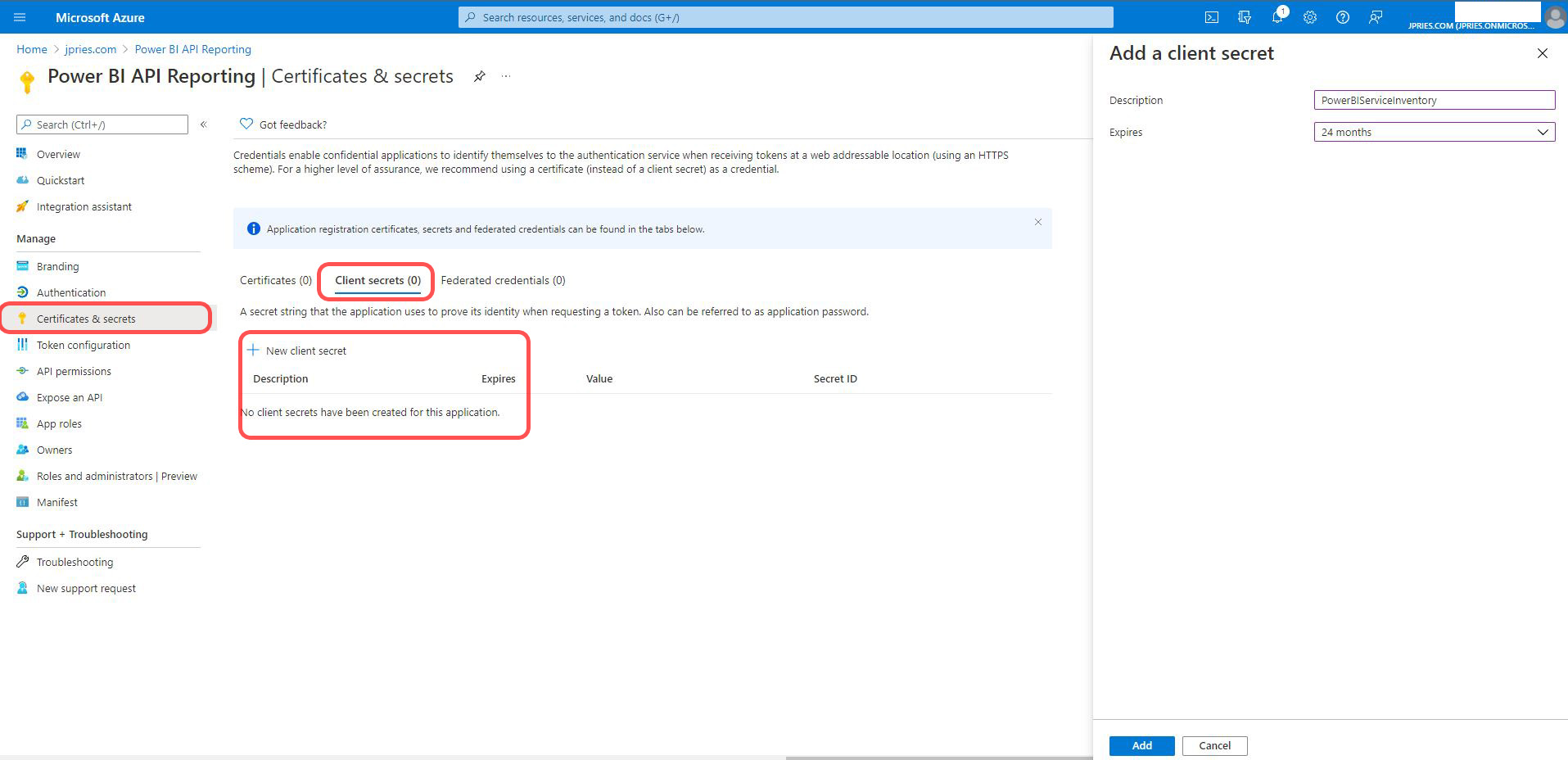Open the directory and subscription filter icon

click(1245, 17)
